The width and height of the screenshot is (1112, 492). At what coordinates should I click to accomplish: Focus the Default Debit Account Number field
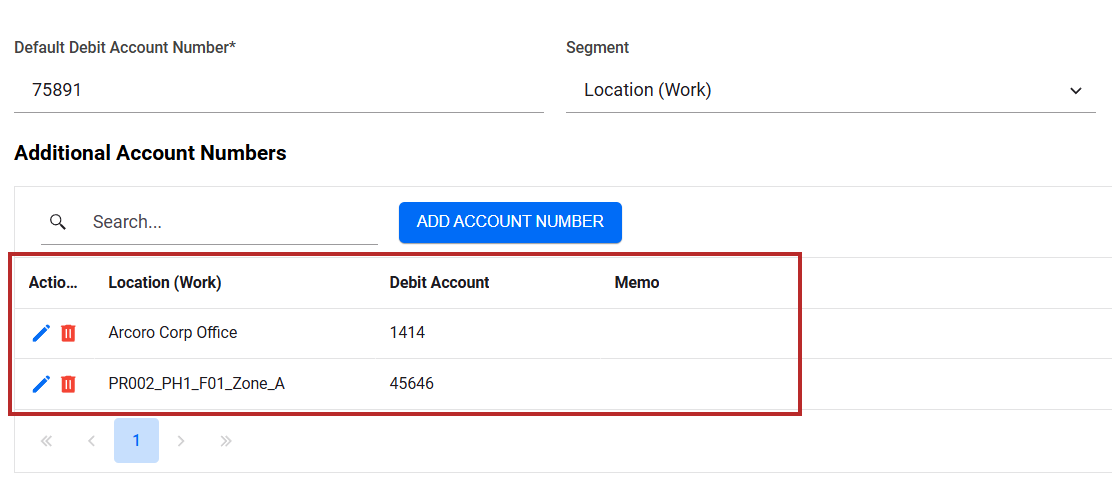pyautogui.click(x=279, y=91)
